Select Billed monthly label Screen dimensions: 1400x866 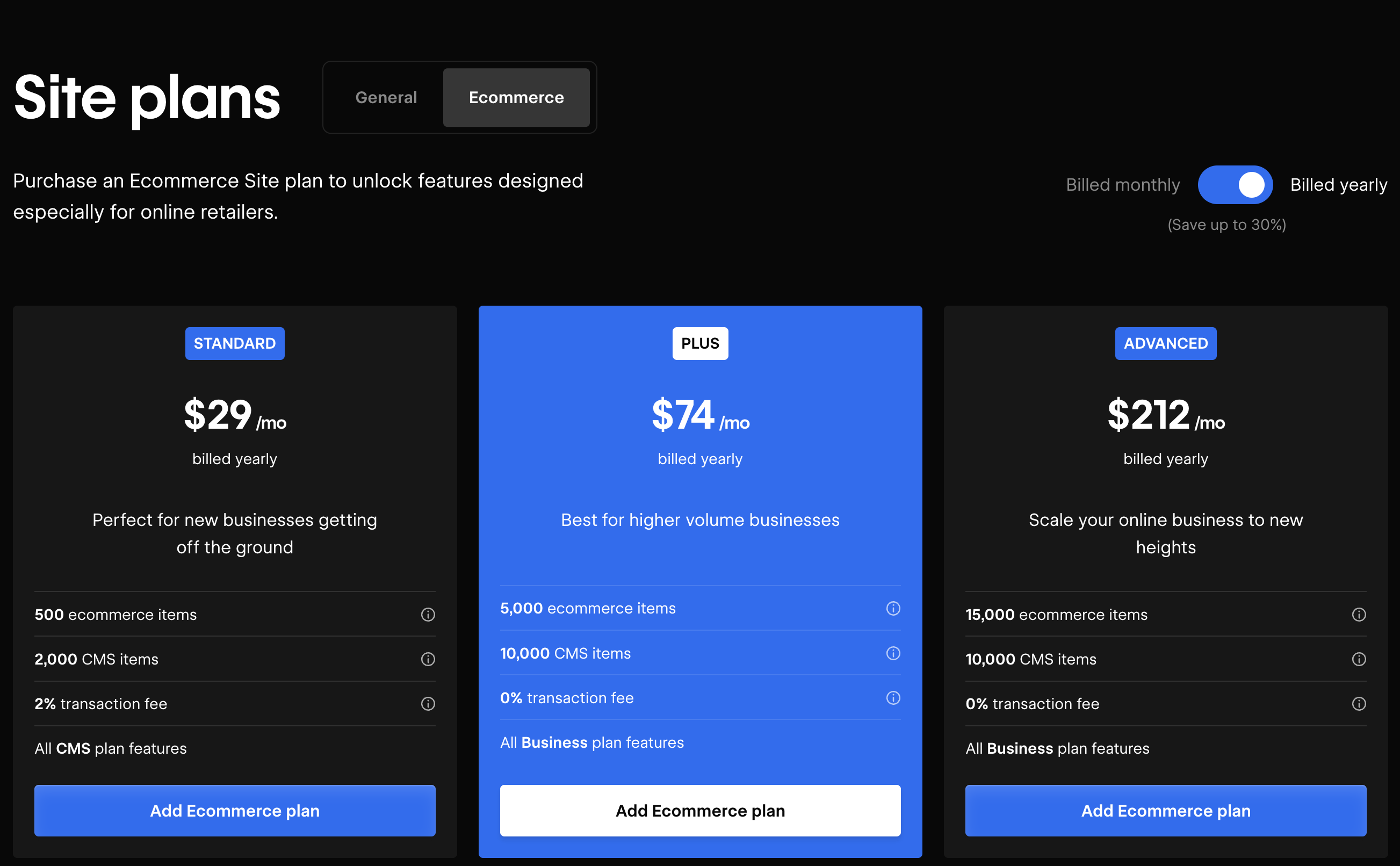point(1122,184)
